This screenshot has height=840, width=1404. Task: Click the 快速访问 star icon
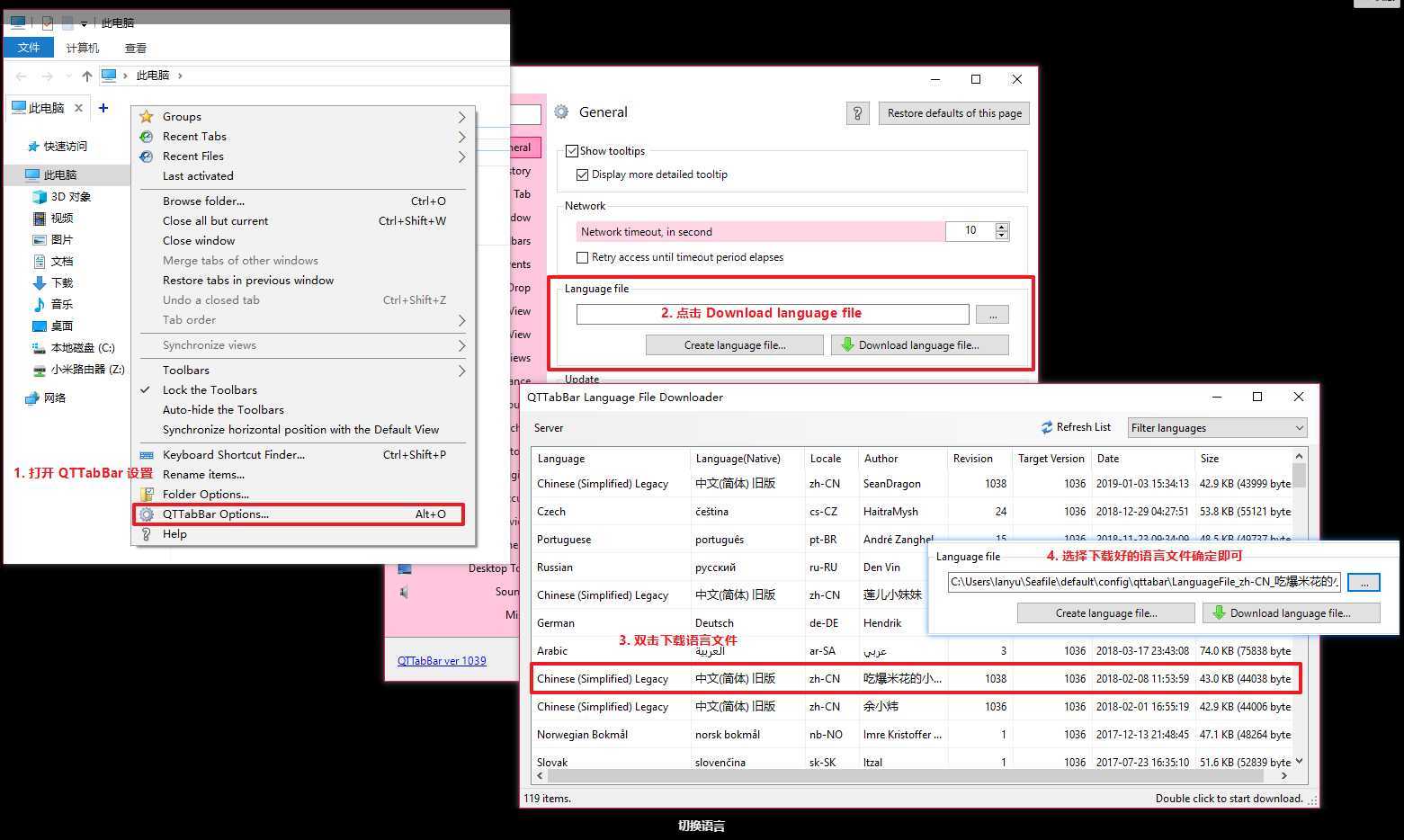pyautogui.click(x=33, y=147)
